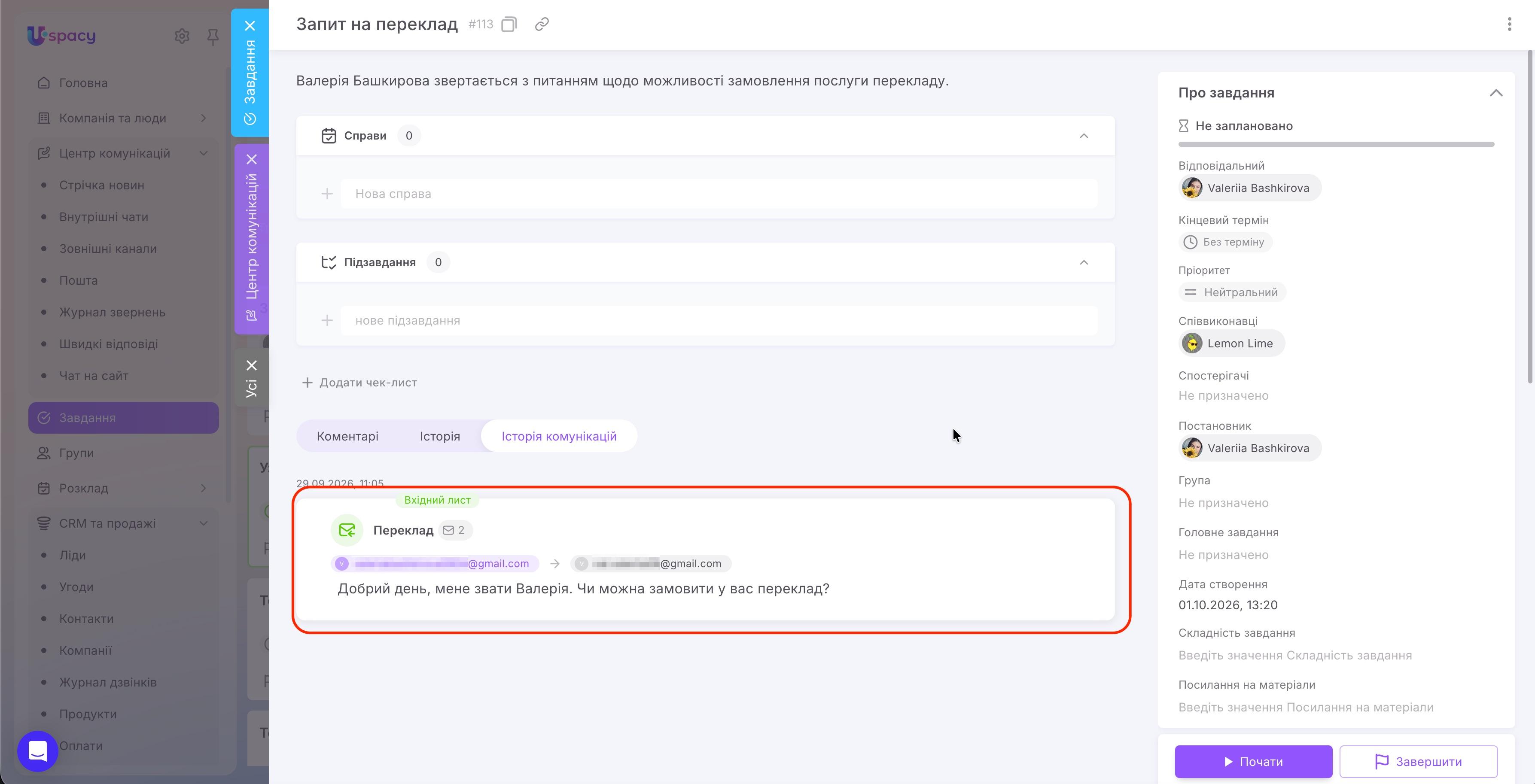Copy the task link icon in header
This screenshot has width=1535, height=784.
pyautogui.click(x=542, y=24)
